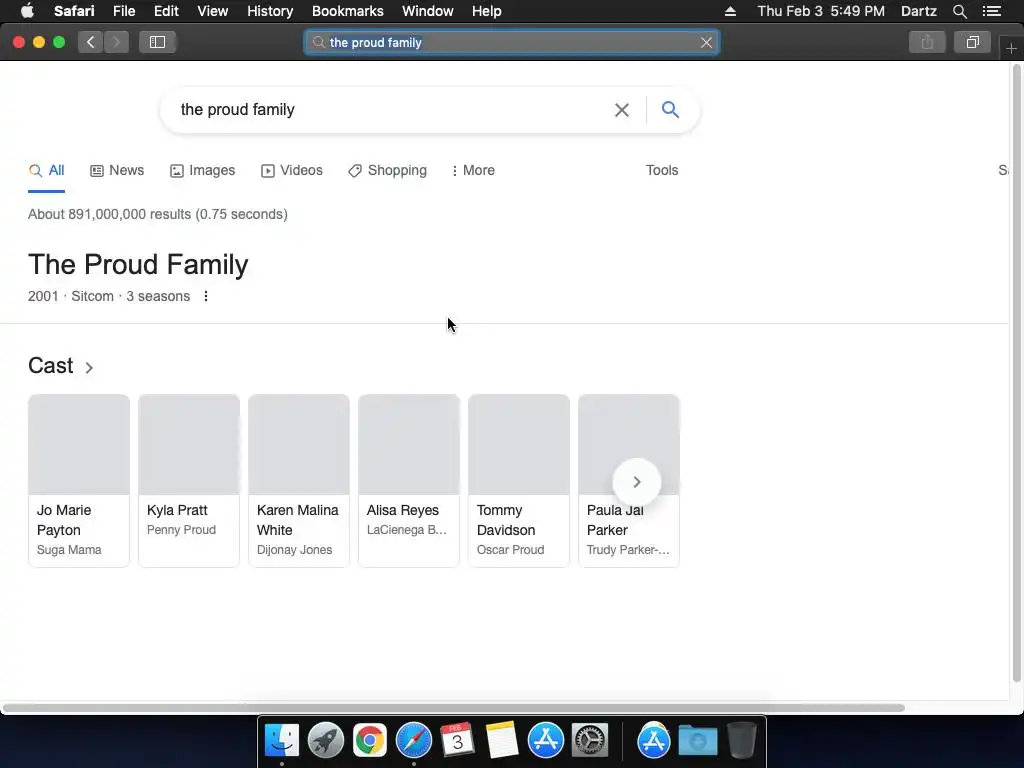Click the blue Google search magnifier
Viewport: 1024px width, 768px height.
(x=670, y=109)
